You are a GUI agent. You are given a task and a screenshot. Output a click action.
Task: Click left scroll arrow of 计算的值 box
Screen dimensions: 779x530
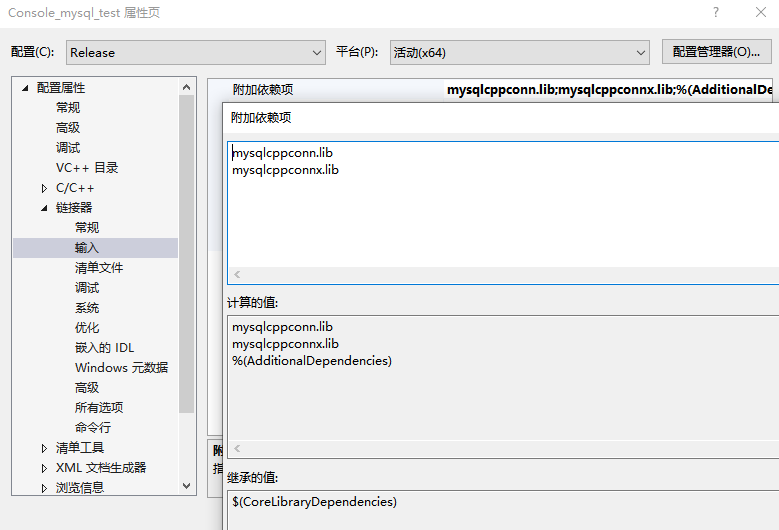[x=237, y=449]
